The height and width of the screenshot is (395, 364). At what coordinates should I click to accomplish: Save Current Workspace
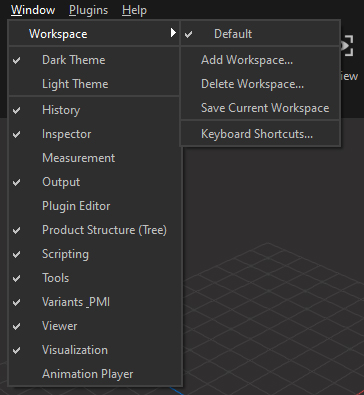point(260,108)
